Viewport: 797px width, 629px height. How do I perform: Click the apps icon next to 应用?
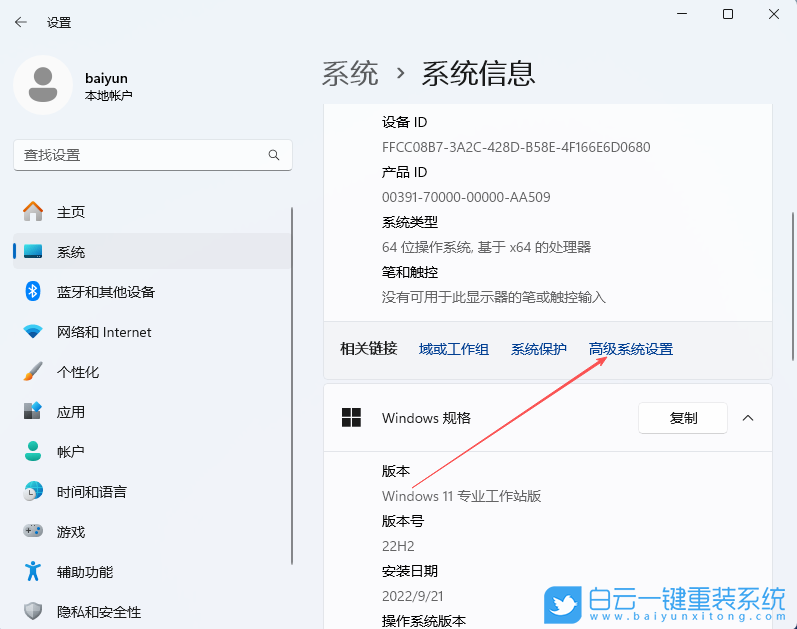(x=33, y=411)
